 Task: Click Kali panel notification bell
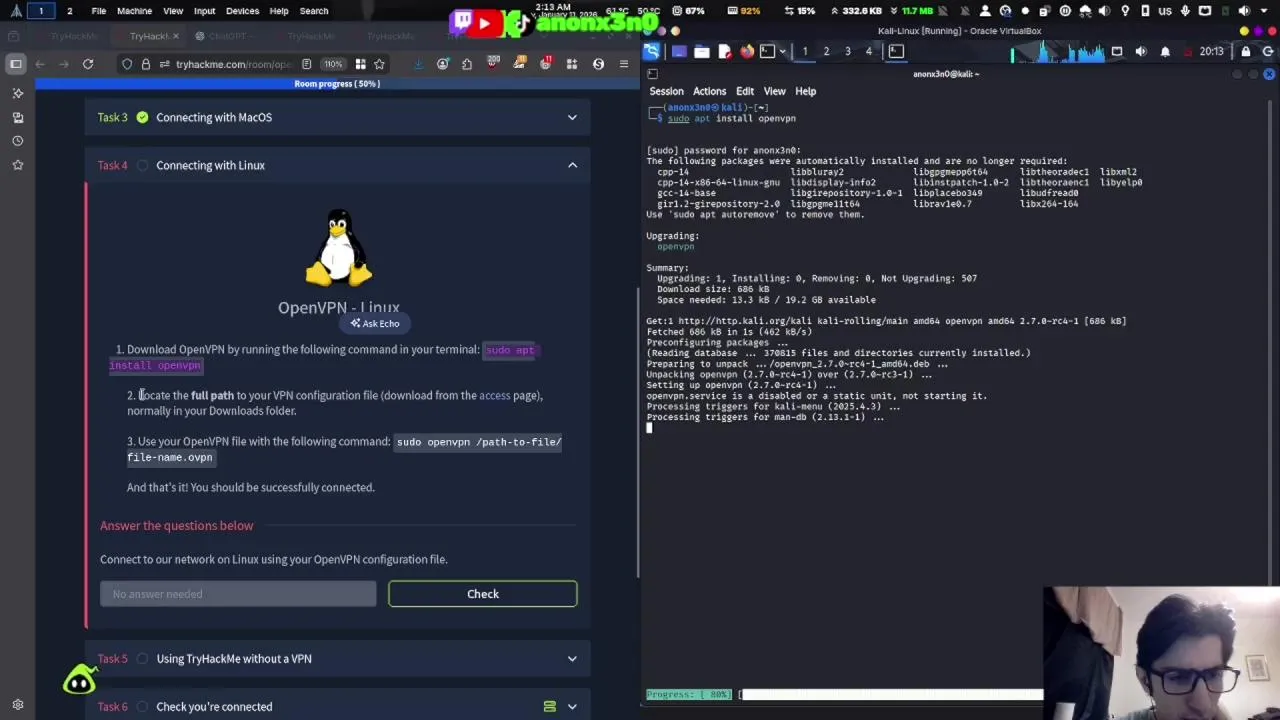[1165, 51]
